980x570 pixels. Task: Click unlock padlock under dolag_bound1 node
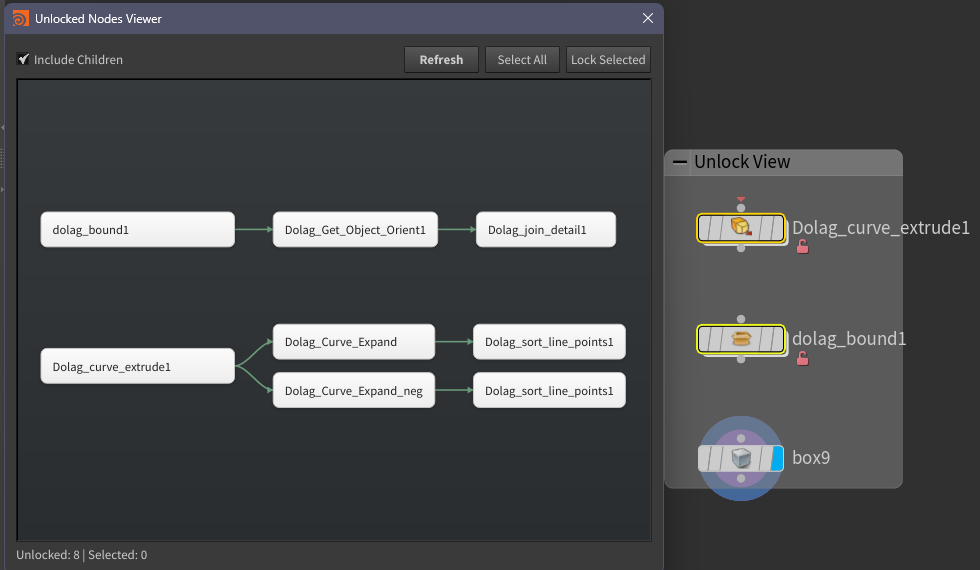802,358
